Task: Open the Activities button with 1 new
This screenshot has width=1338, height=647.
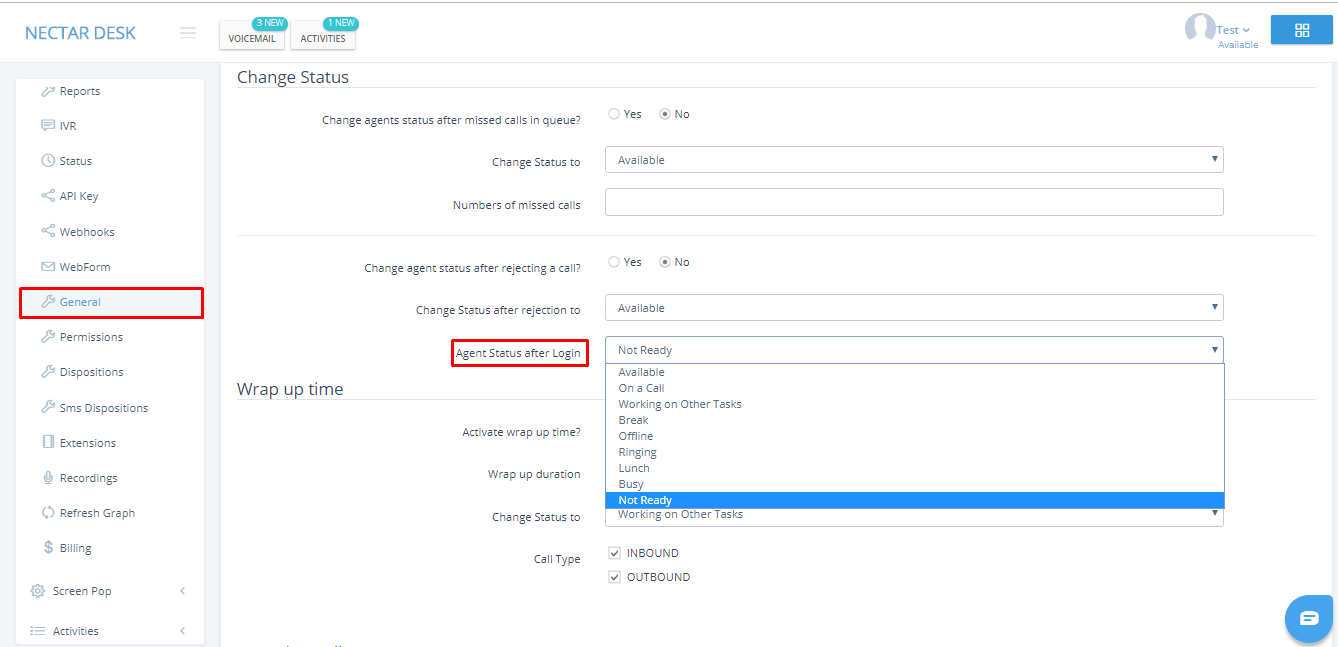Action: pyautogui.click(x=323, y=38)
